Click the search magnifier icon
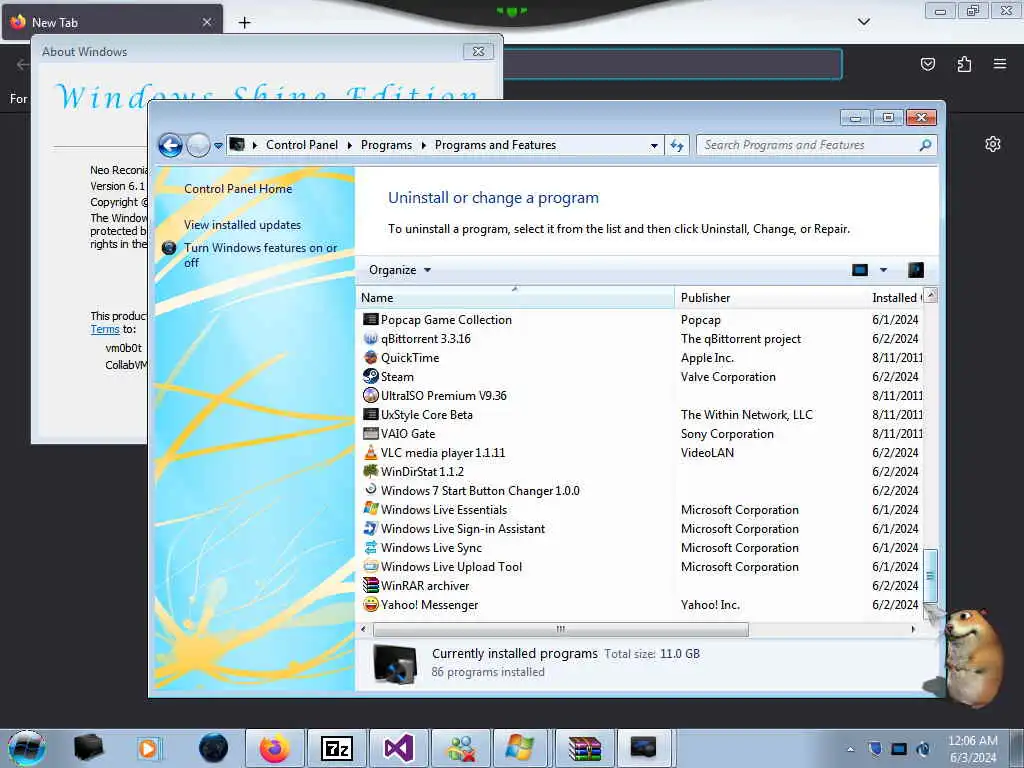 click(x=925, y=145)
